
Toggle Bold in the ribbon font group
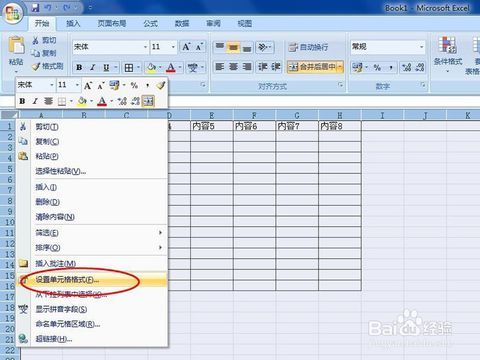(x=79, y=68)
